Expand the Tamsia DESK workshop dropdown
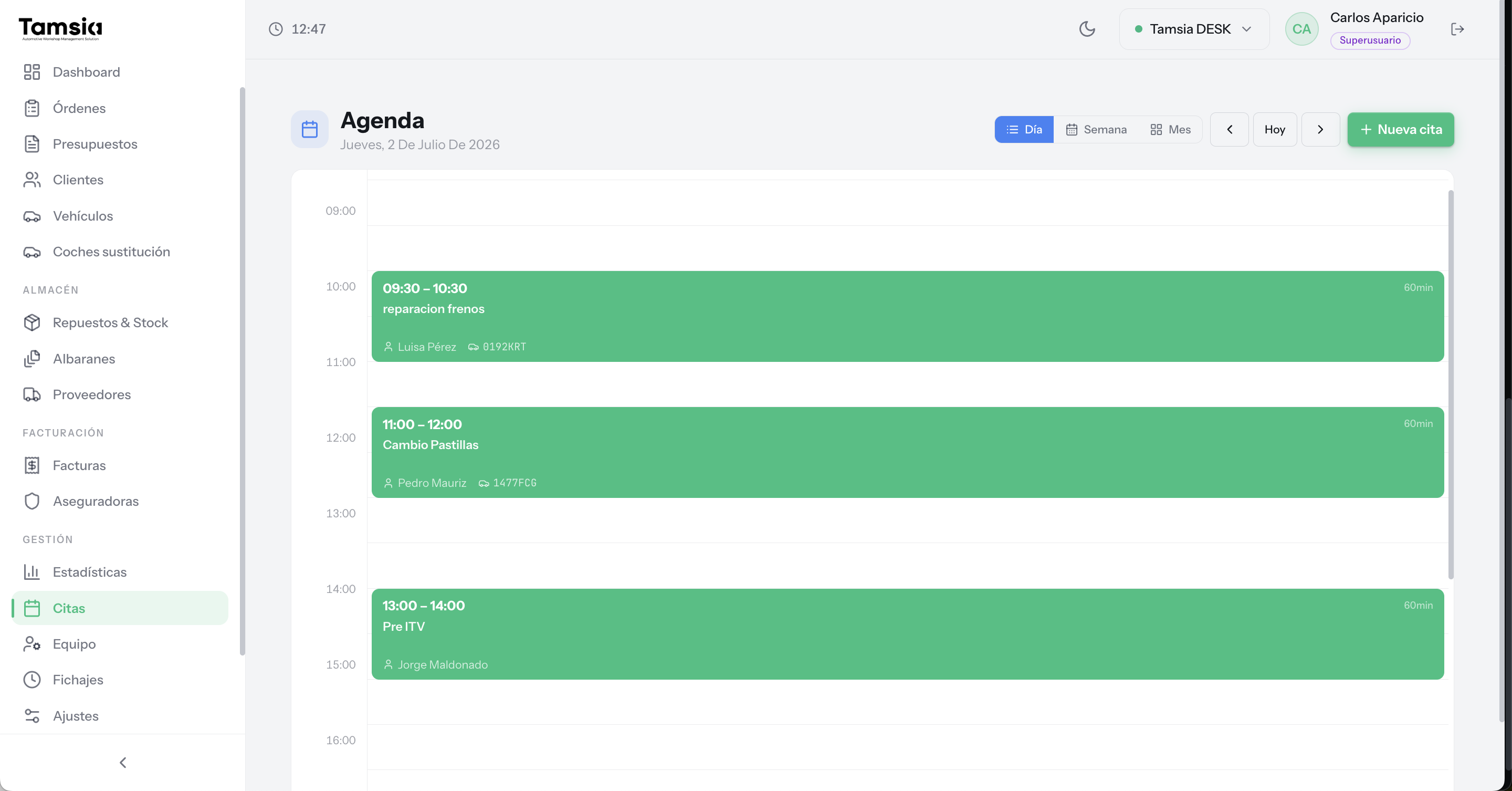Screen dimensions: 1512x791 pos(1194,29)
